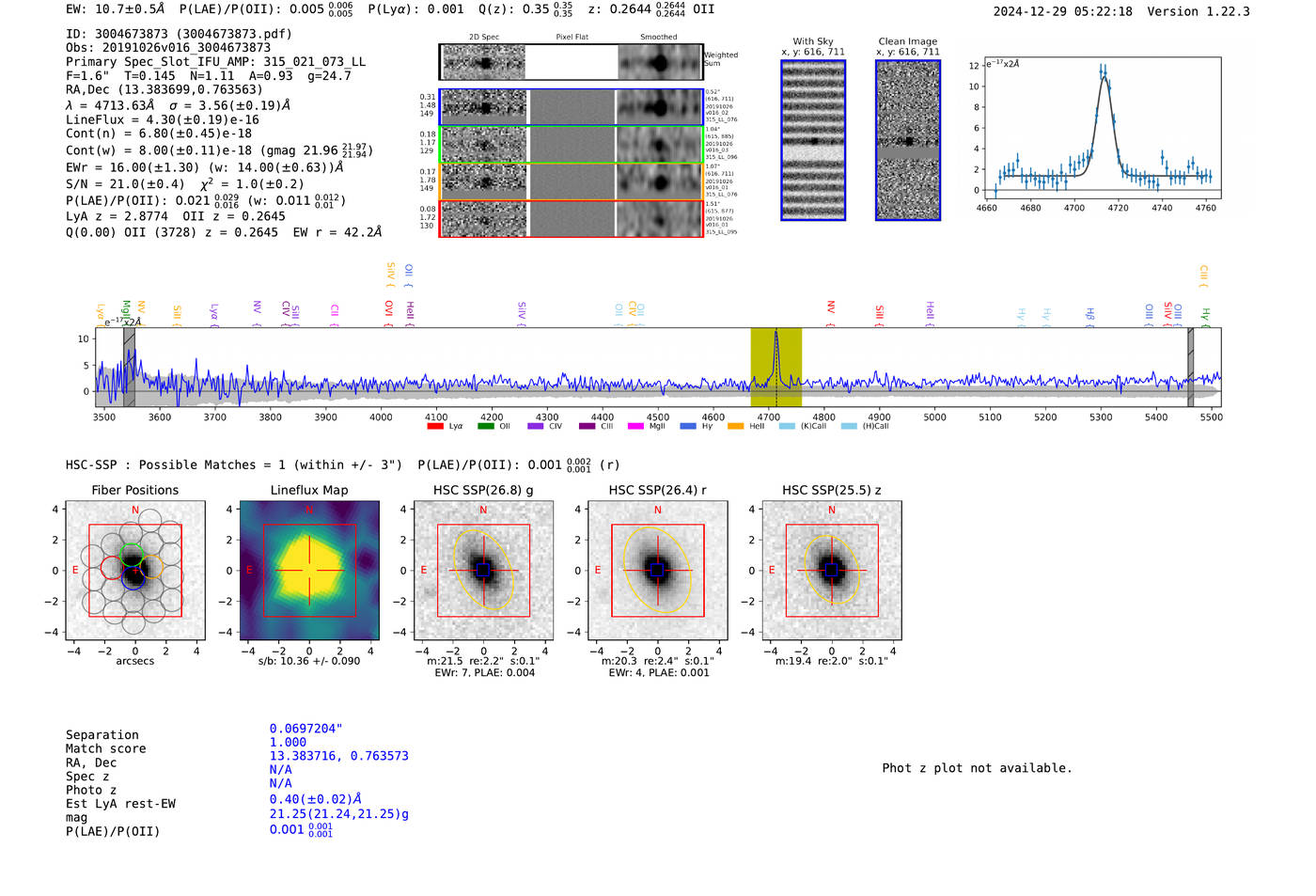Click the Fiber Positions cutout image
Viewport: 1316px width, 896px height.
pos(135,571)
